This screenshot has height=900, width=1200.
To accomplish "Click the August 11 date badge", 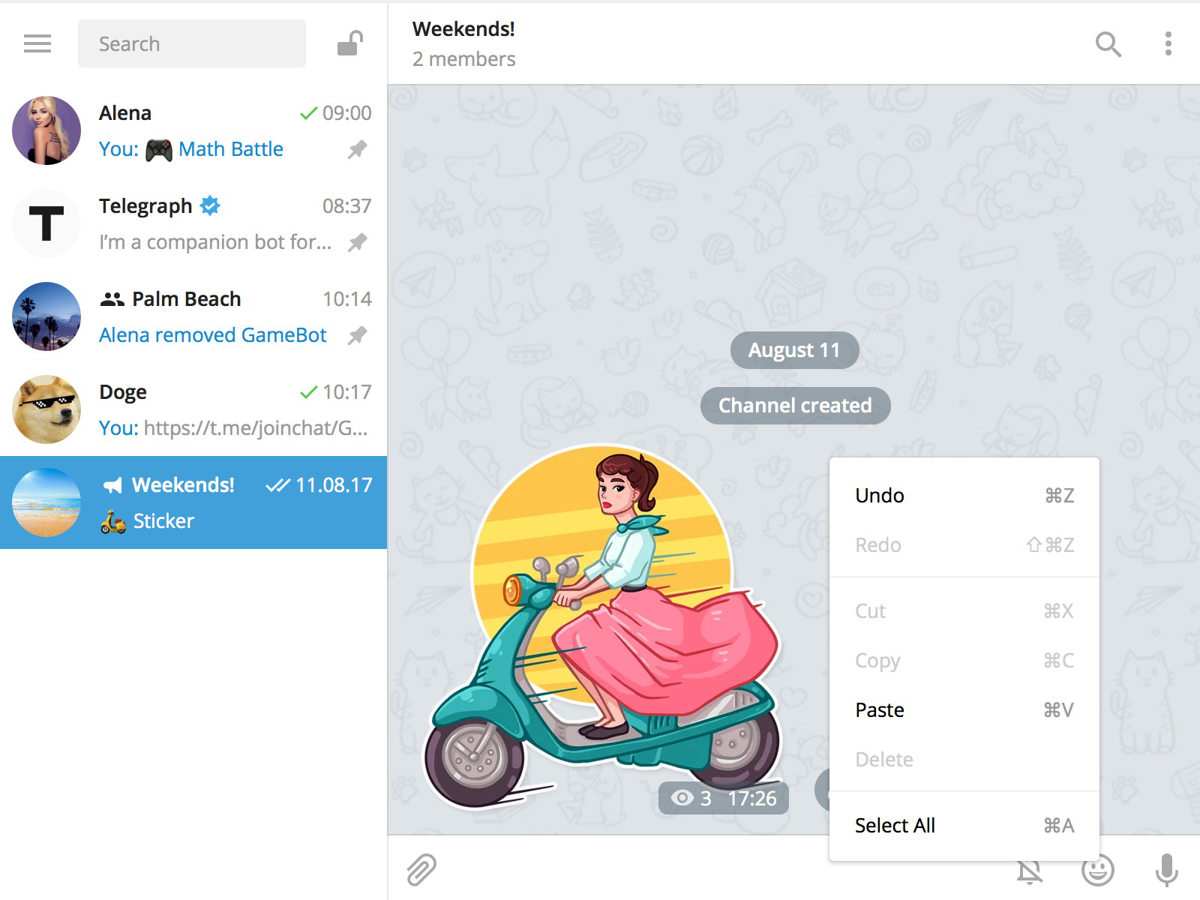I will pyautogui.click(x=794, y=351).
